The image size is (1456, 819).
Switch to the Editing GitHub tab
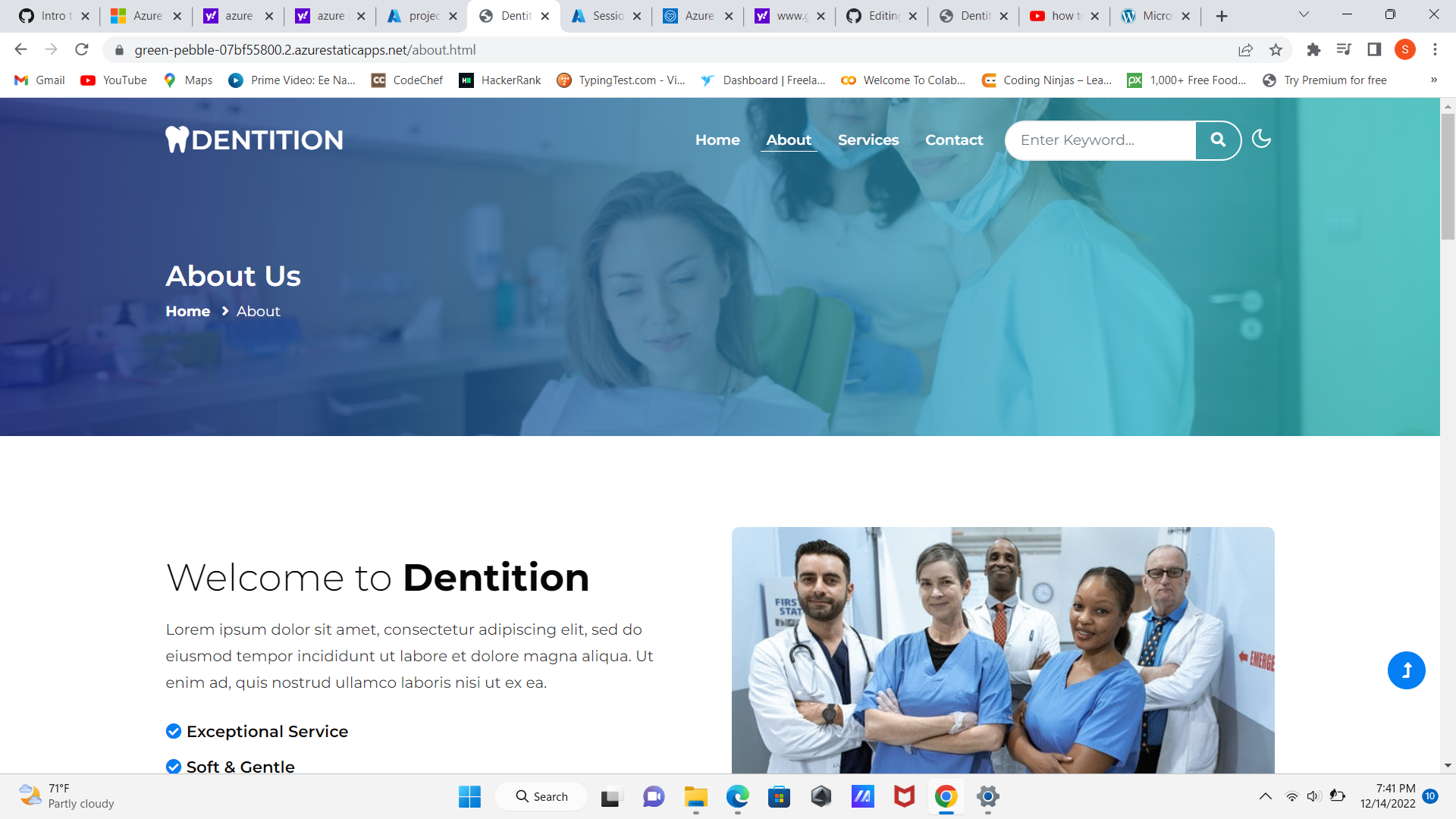881,16
